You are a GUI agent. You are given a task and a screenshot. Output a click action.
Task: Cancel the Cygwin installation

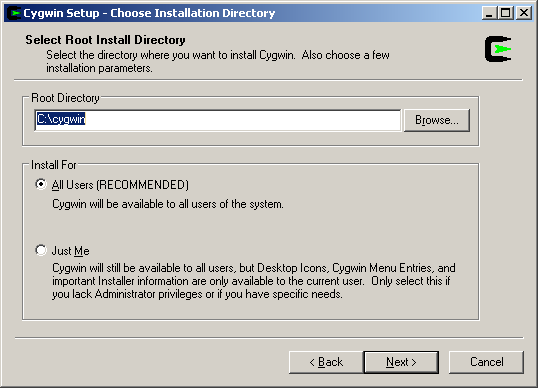(487, 362)
